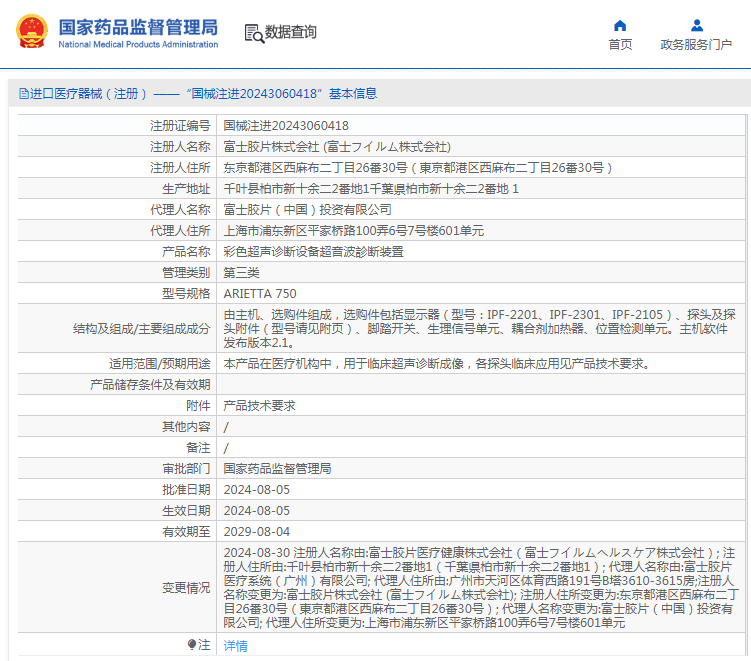Click the 千叶县柏市 production address value

371,189
